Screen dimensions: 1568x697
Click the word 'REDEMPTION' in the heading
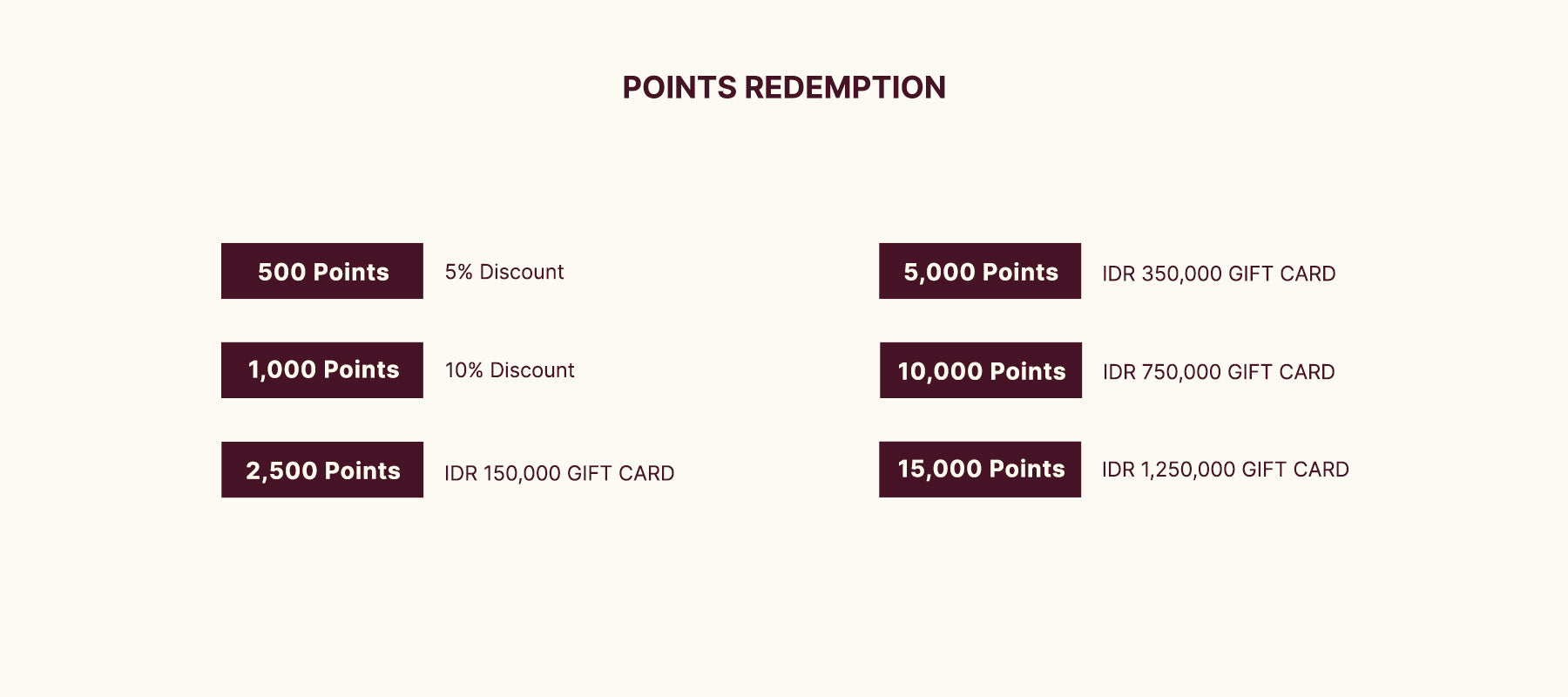click(x=845, y=87)
